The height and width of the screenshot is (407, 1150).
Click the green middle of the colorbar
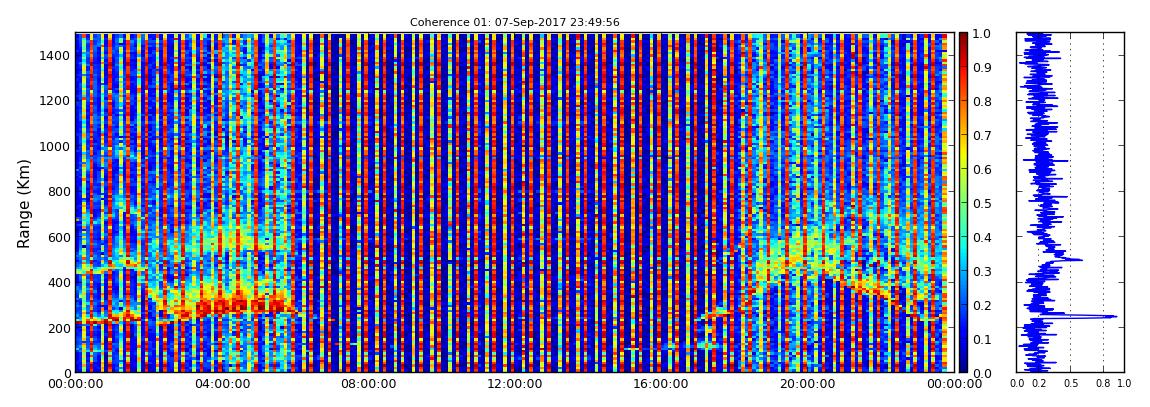tap(963, 203)
